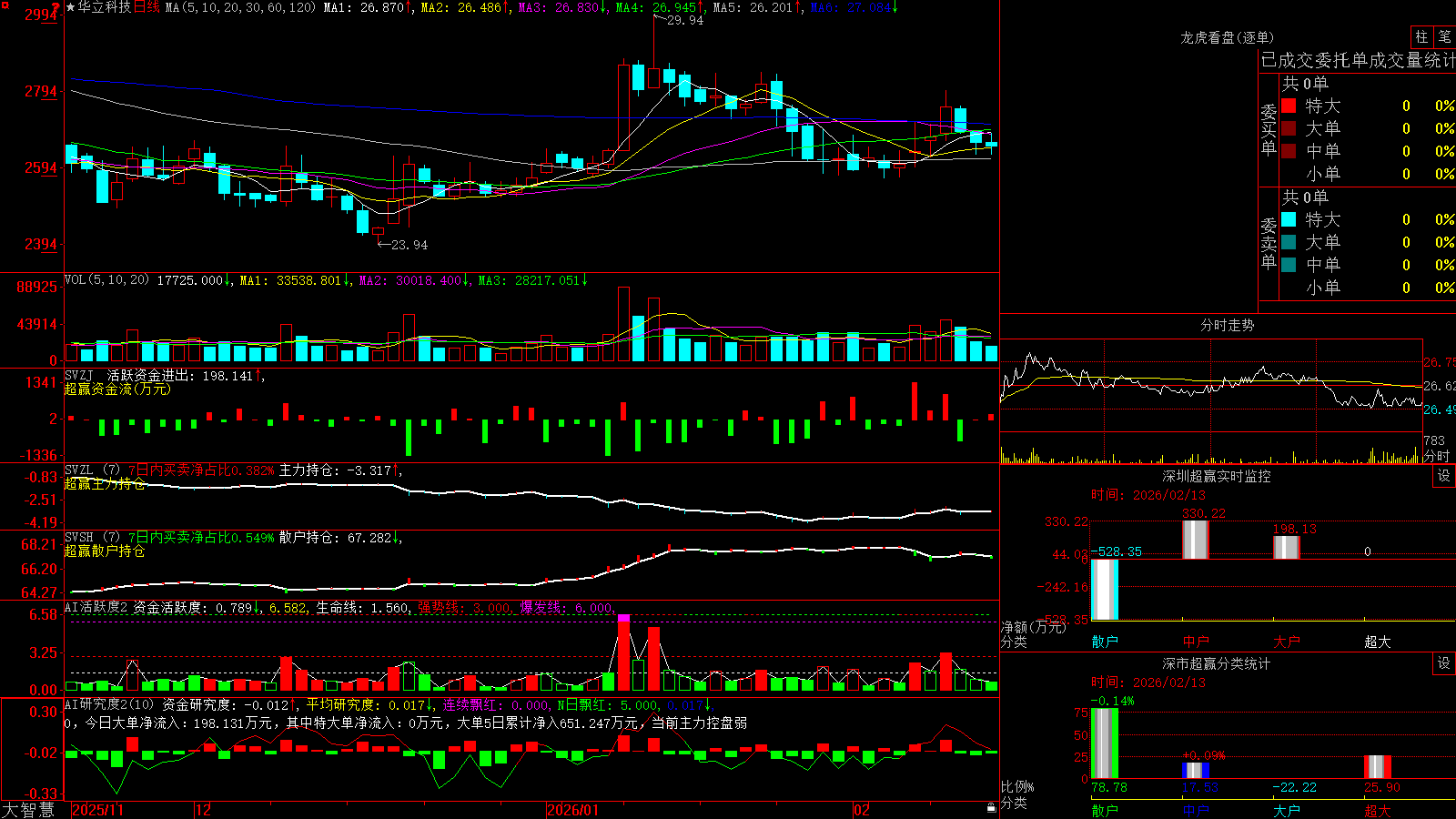The height and width of the screenshot is (819, 1456).
Task: Switch order view to 笔 tick mode
Action: [x=1445, y=37]
